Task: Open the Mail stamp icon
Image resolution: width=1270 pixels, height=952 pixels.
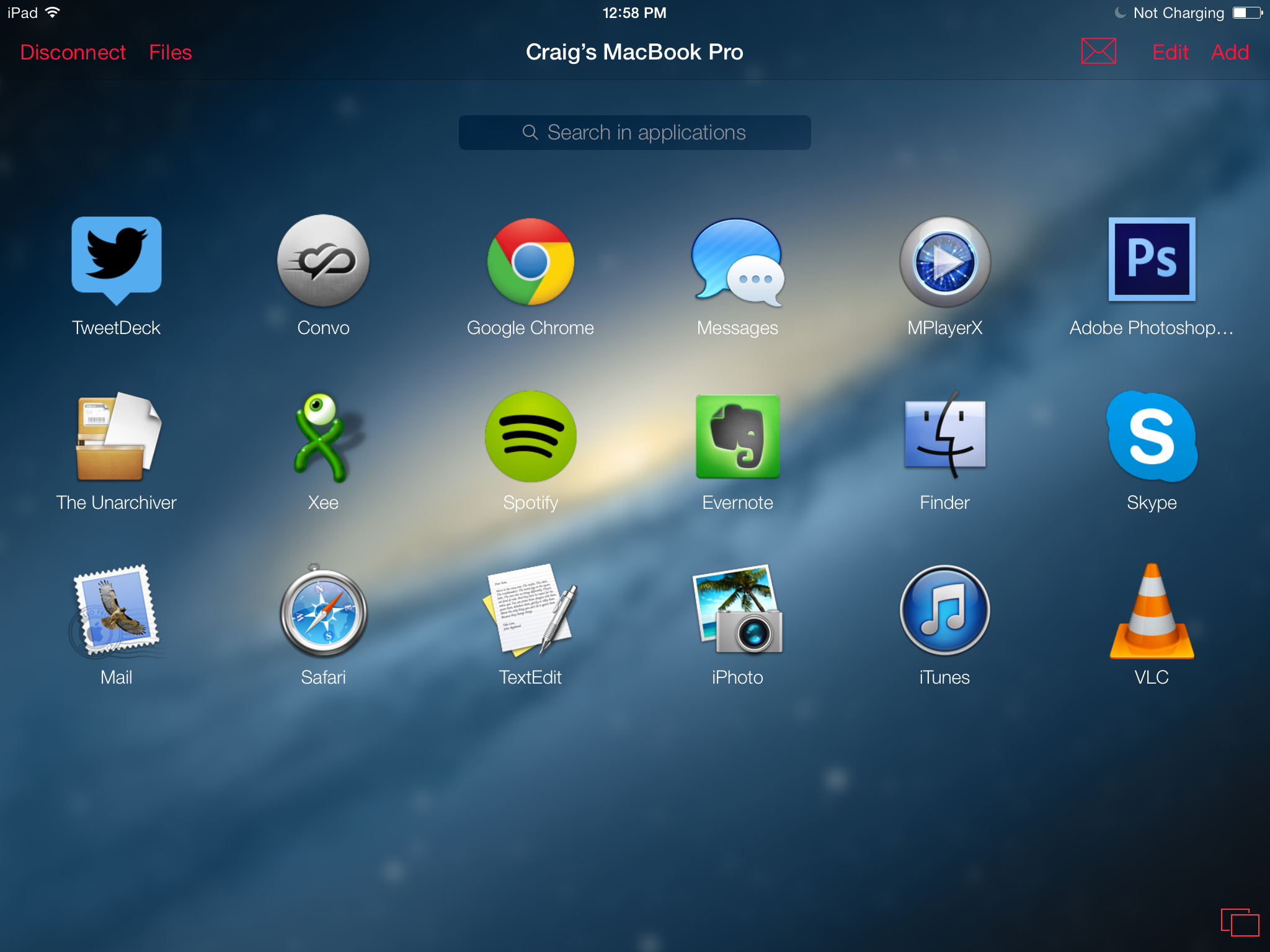Action: pyautogui.click(x=117, y=611)
